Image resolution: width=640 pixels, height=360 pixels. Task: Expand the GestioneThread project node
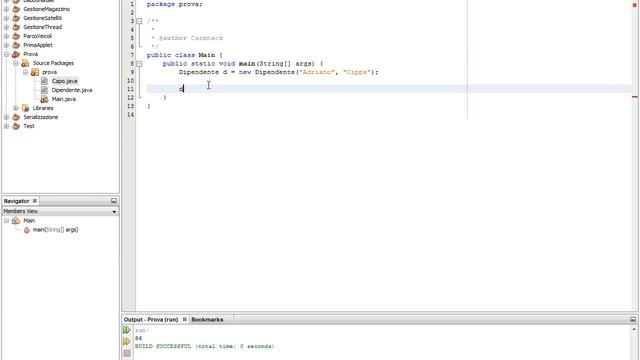[7, 27]
